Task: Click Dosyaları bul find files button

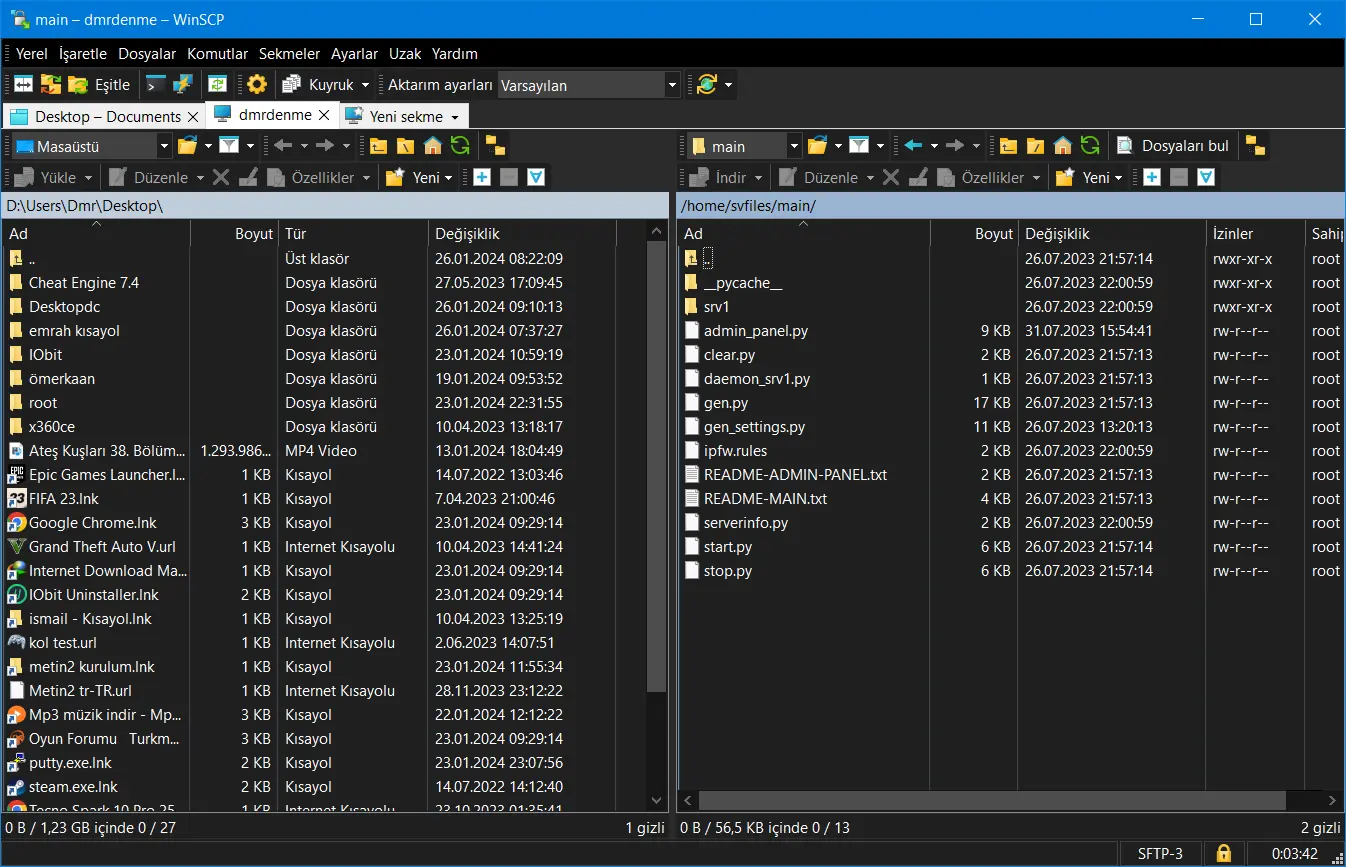Action: [1174, 146]
